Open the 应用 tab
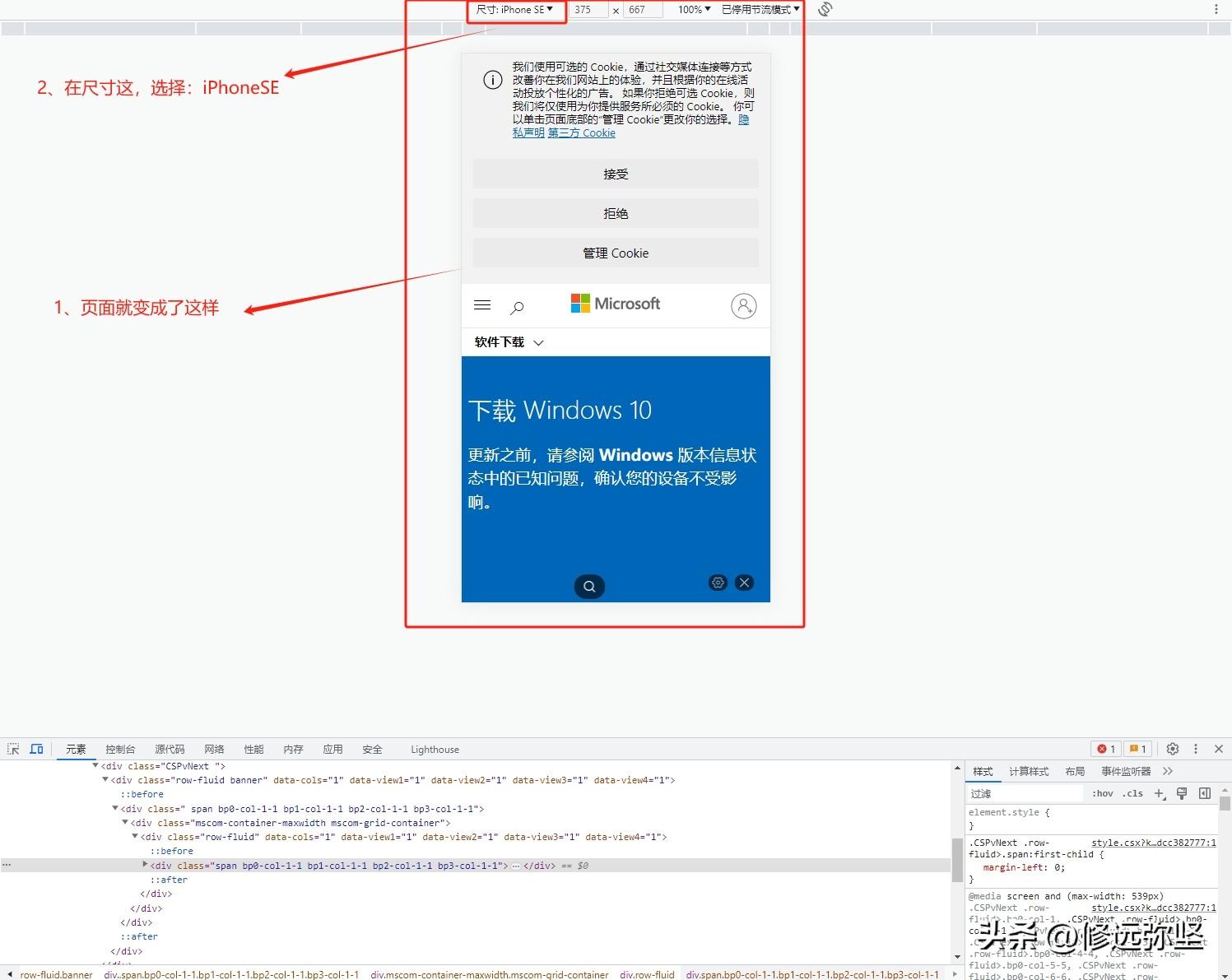Image resolution: width=1232 pixels, height=980 pixels. click(x=332, y=749)
